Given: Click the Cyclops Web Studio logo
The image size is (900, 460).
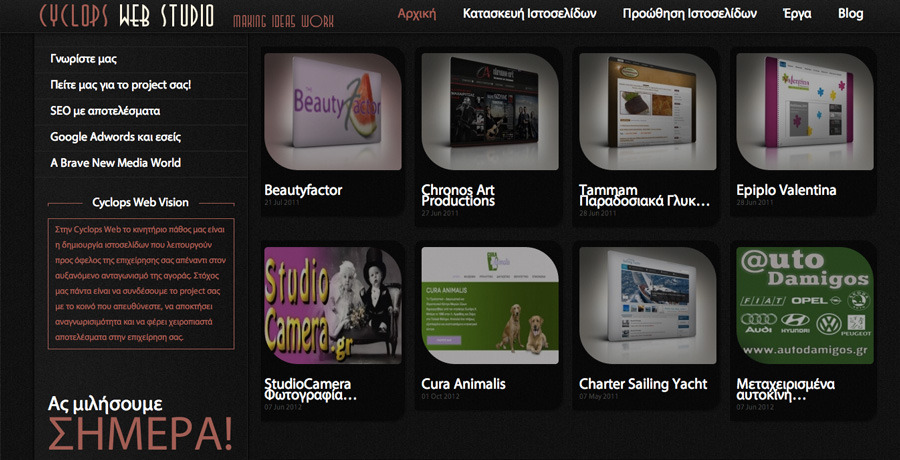Looking at the screenshot, I should click(126, 16).
